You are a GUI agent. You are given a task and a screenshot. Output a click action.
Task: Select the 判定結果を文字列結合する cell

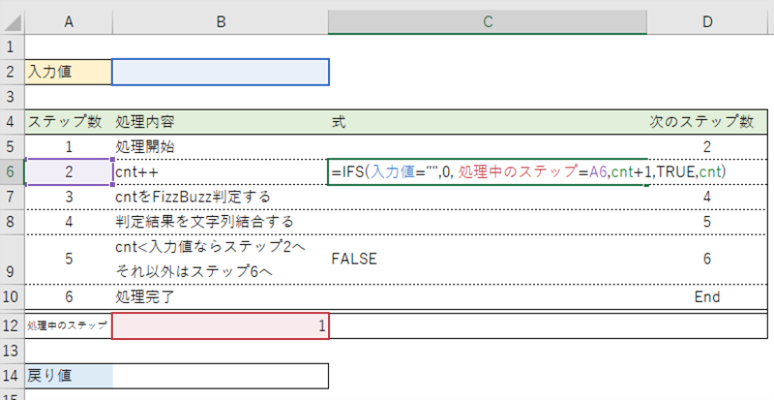220,221
